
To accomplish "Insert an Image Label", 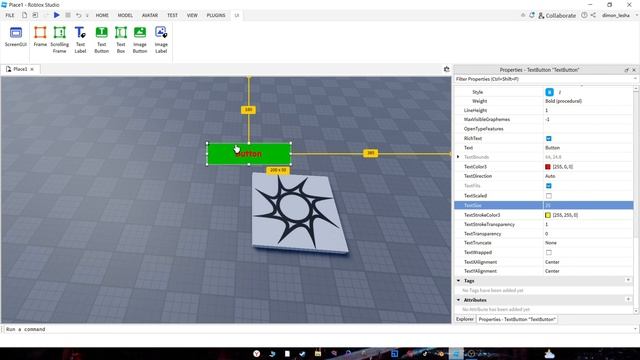I will click(161, 40).
